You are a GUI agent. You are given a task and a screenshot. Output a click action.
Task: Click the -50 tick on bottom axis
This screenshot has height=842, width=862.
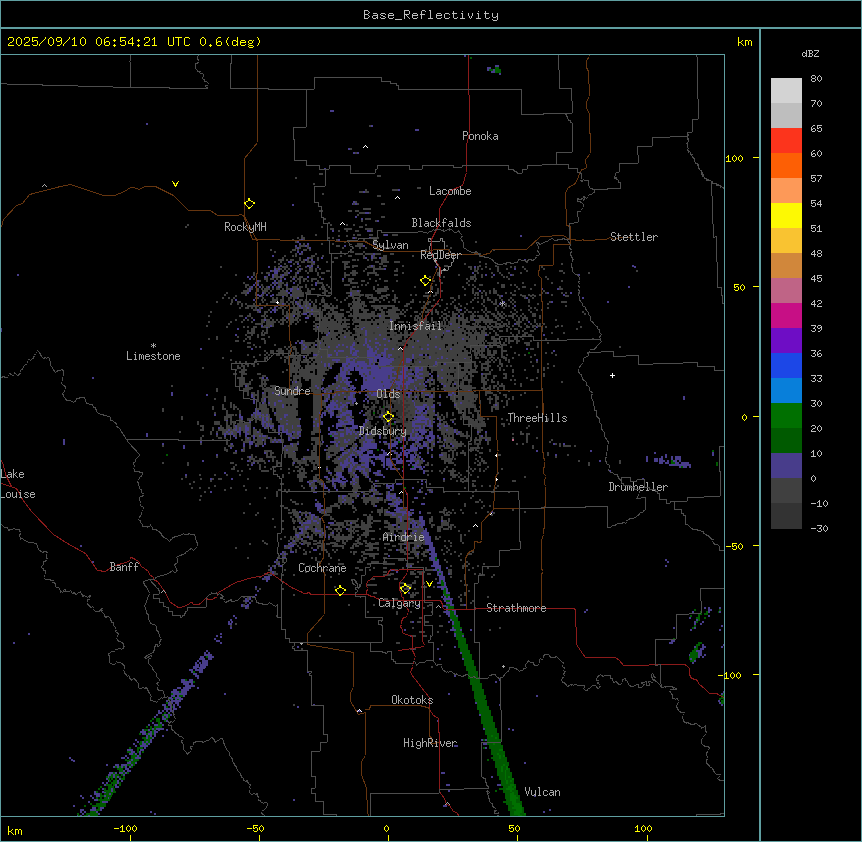[255, 828]
